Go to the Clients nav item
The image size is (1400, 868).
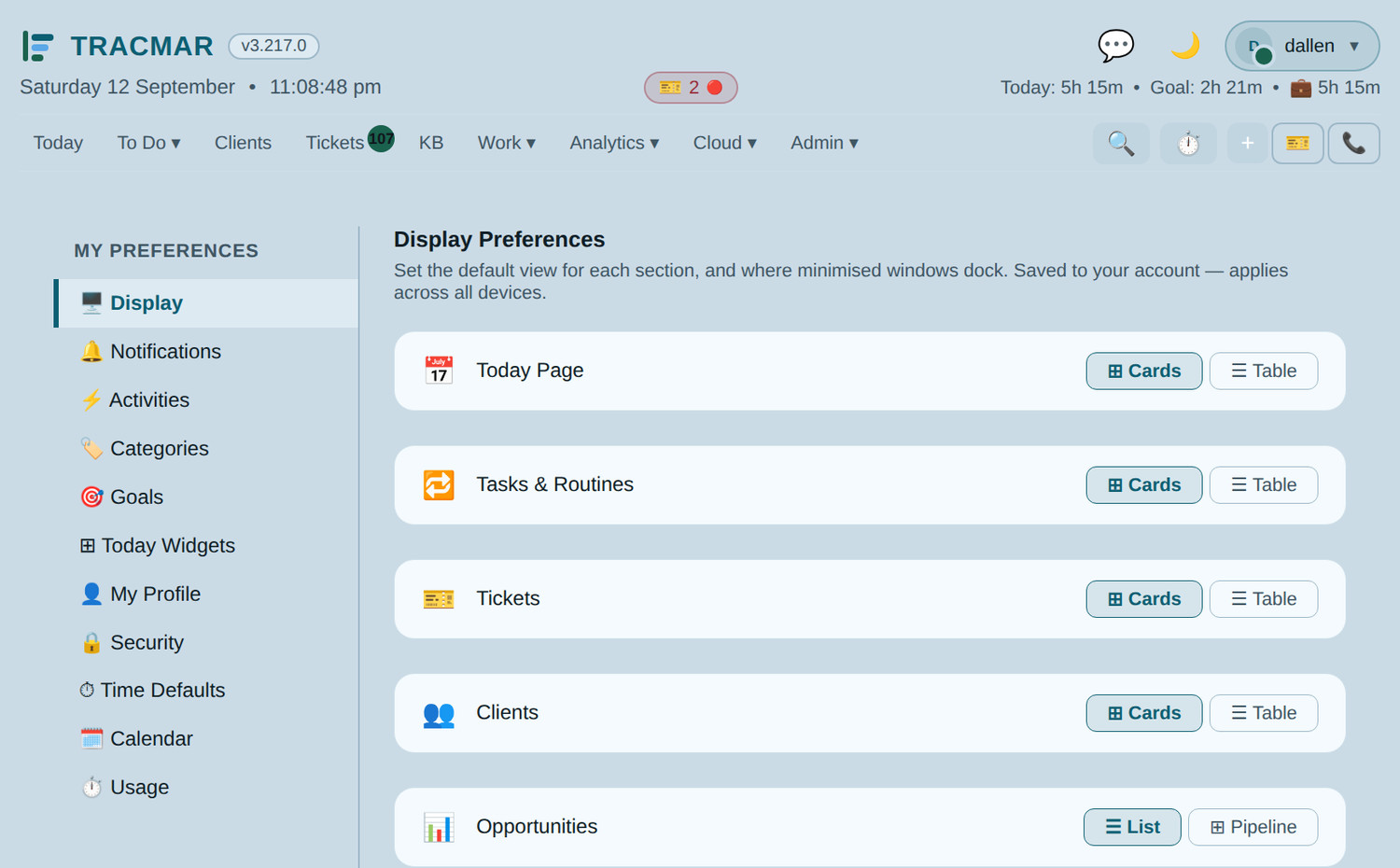tap(243, 143)
